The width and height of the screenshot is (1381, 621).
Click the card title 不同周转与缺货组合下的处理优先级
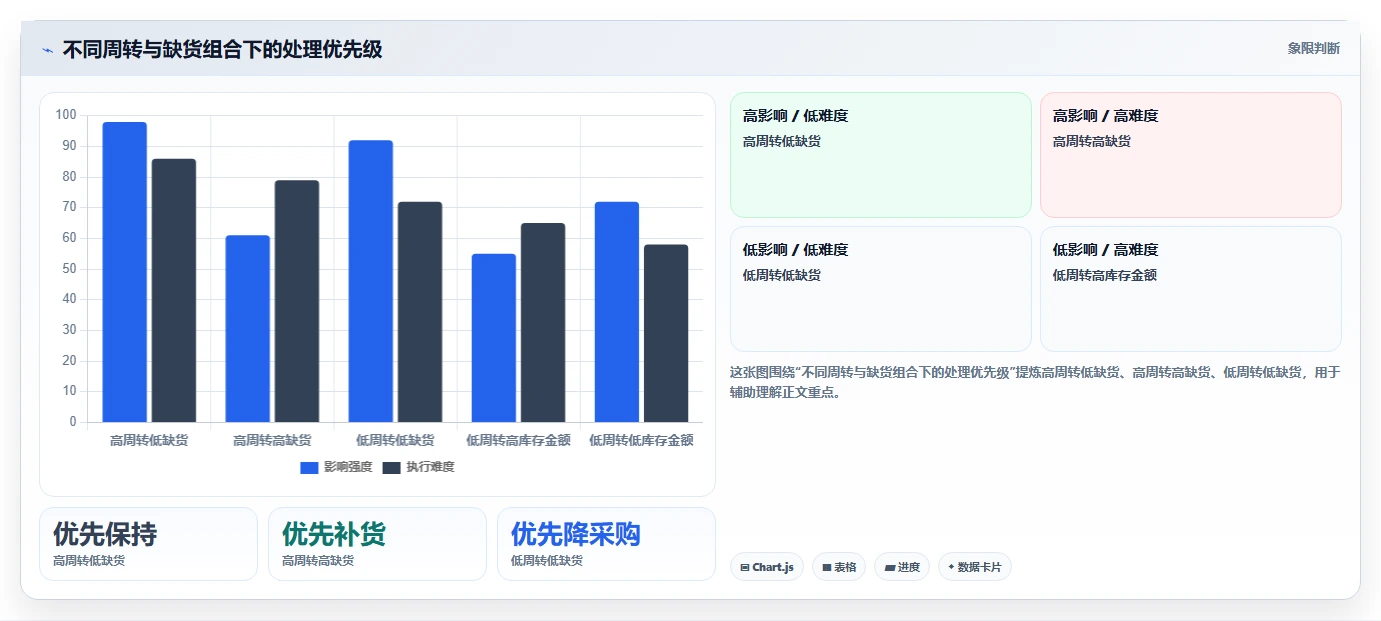222,49
